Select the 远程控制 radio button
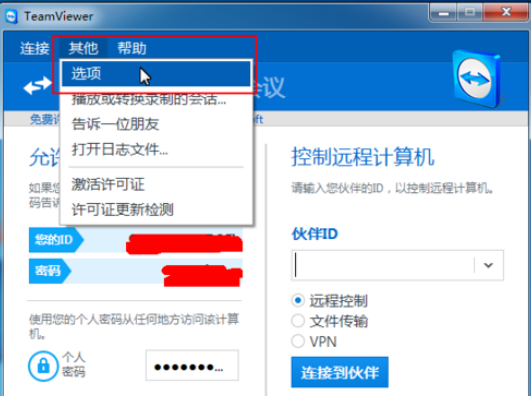531x396 pixels. point(298,300)
